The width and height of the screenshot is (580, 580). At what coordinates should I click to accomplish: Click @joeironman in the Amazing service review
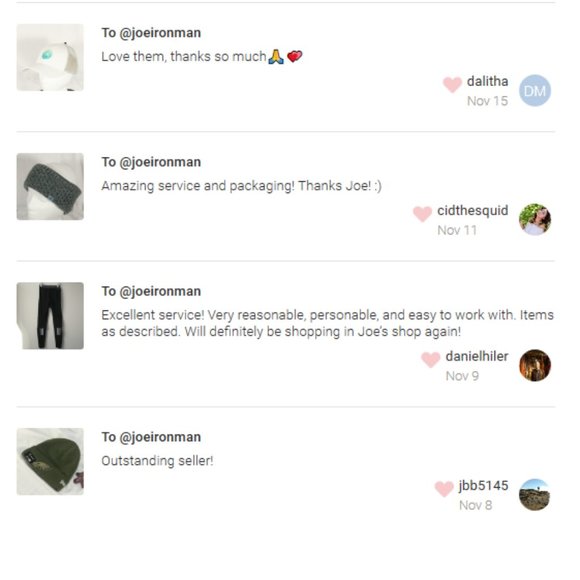tap(160, 162)
